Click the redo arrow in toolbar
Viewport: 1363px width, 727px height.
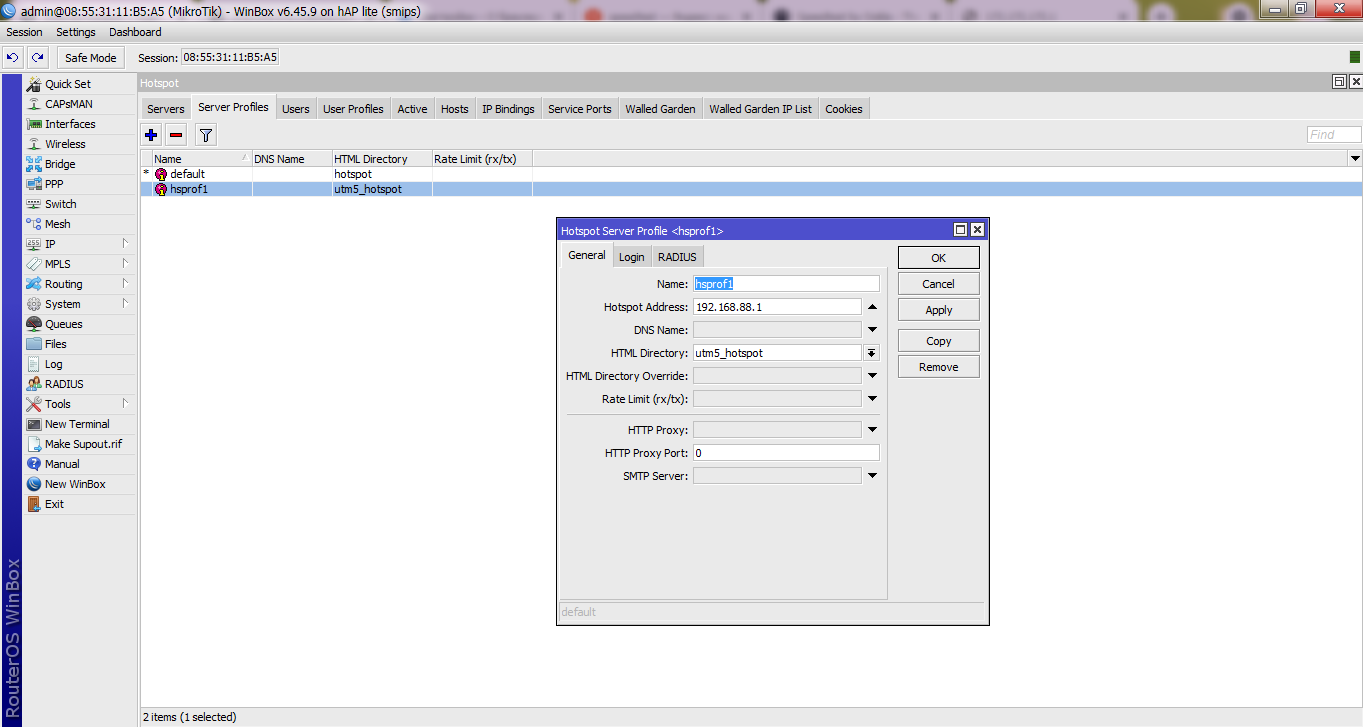pos(37,58)
